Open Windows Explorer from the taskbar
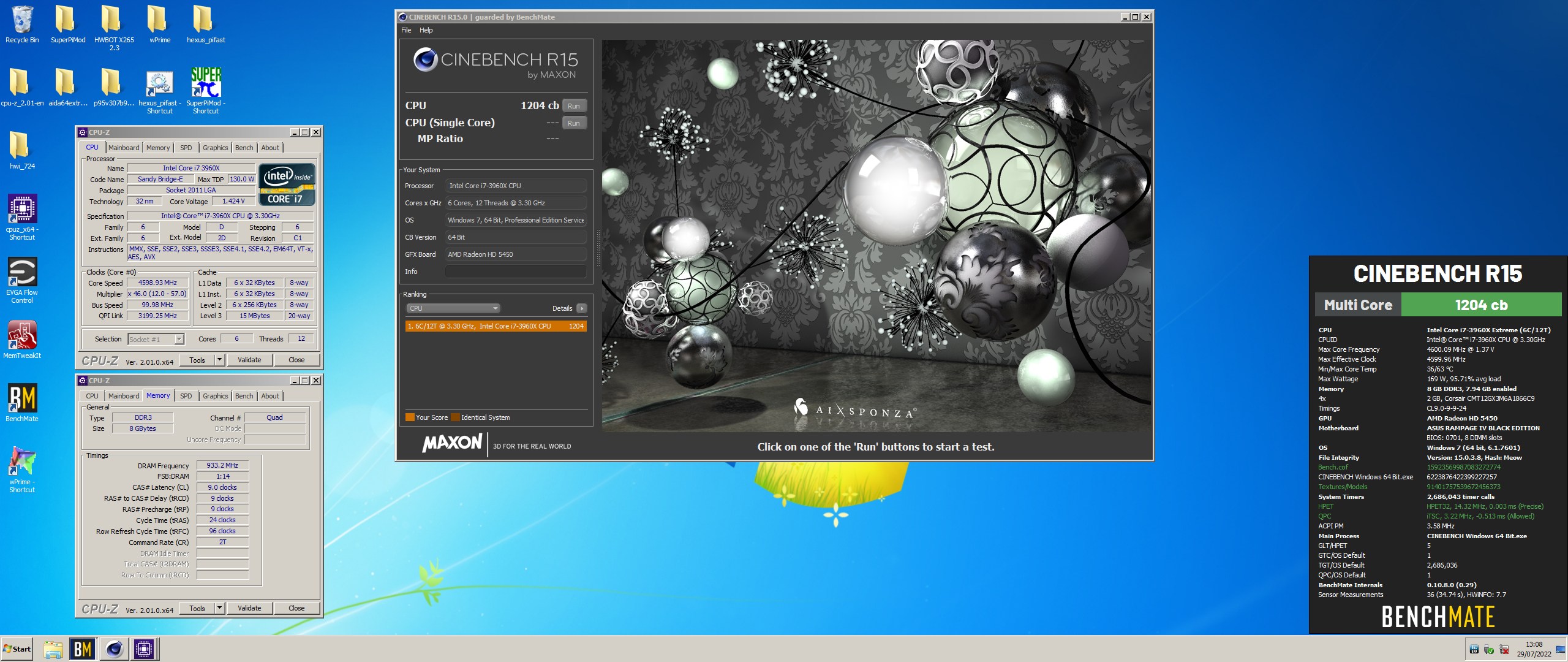The width and height of the screenshot is (1568, 662). click(53, 649)
